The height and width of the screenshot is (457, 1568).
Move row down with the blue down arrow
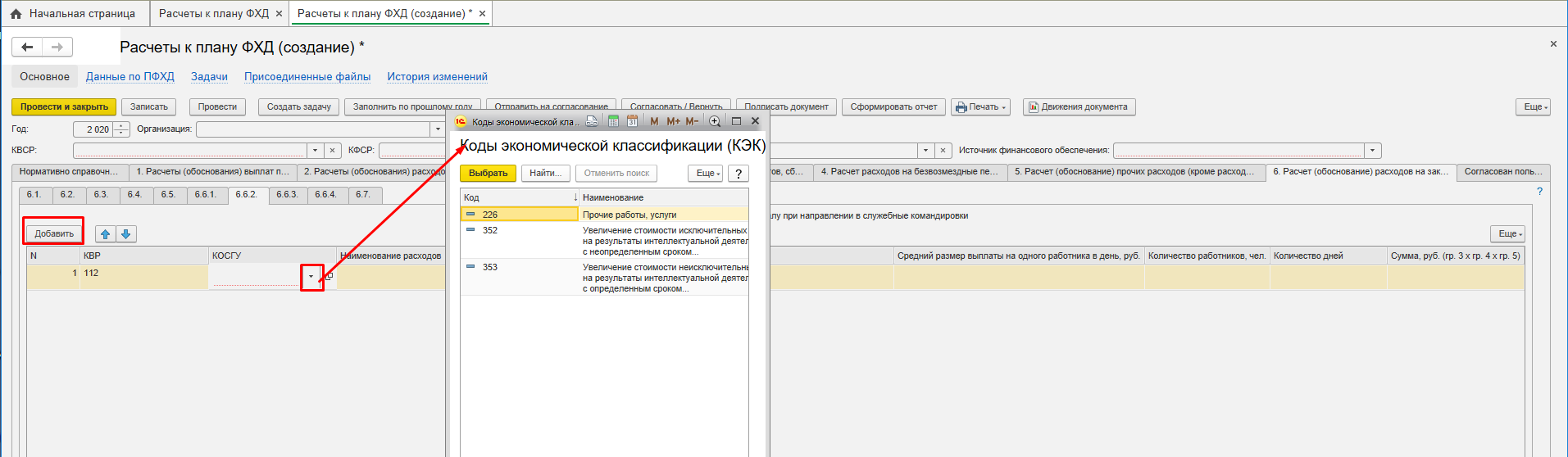(126, 234)
